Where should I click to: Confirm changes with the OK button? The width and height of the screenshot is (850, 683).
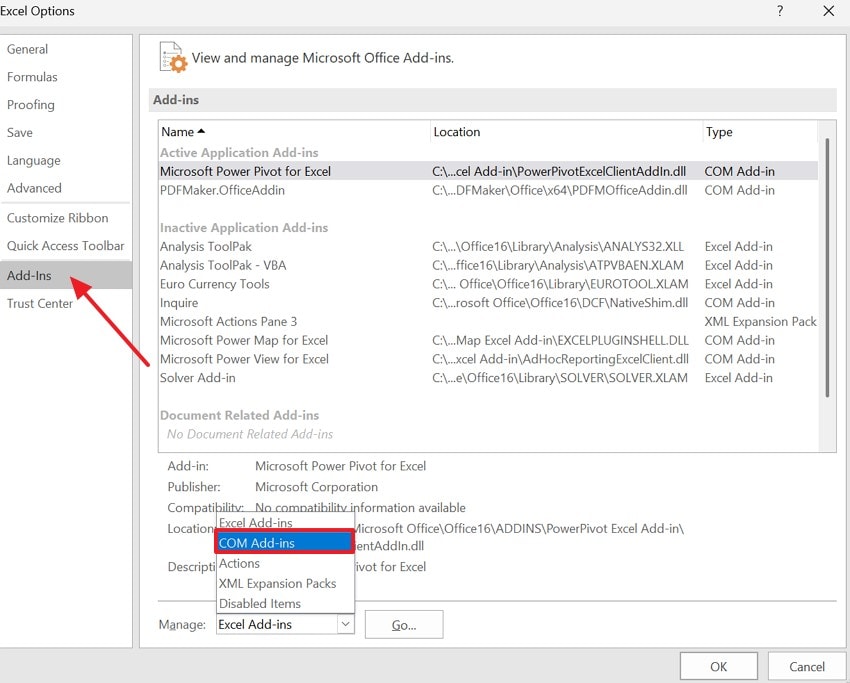point(718,666)
